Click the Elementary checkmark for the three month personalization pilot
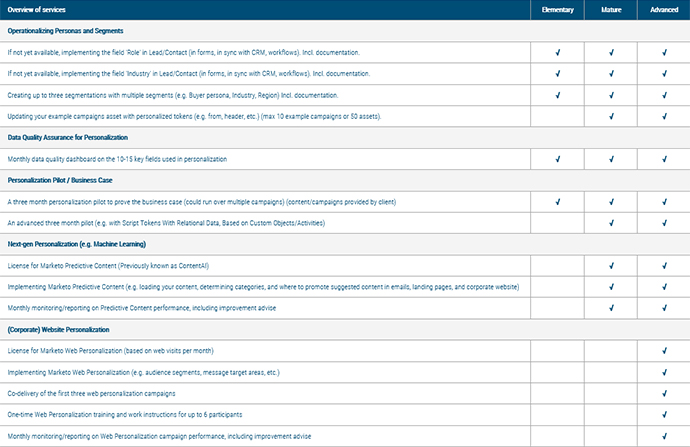Image resolution: width=690 pixels, height=447 pixels. coord(558,202)
